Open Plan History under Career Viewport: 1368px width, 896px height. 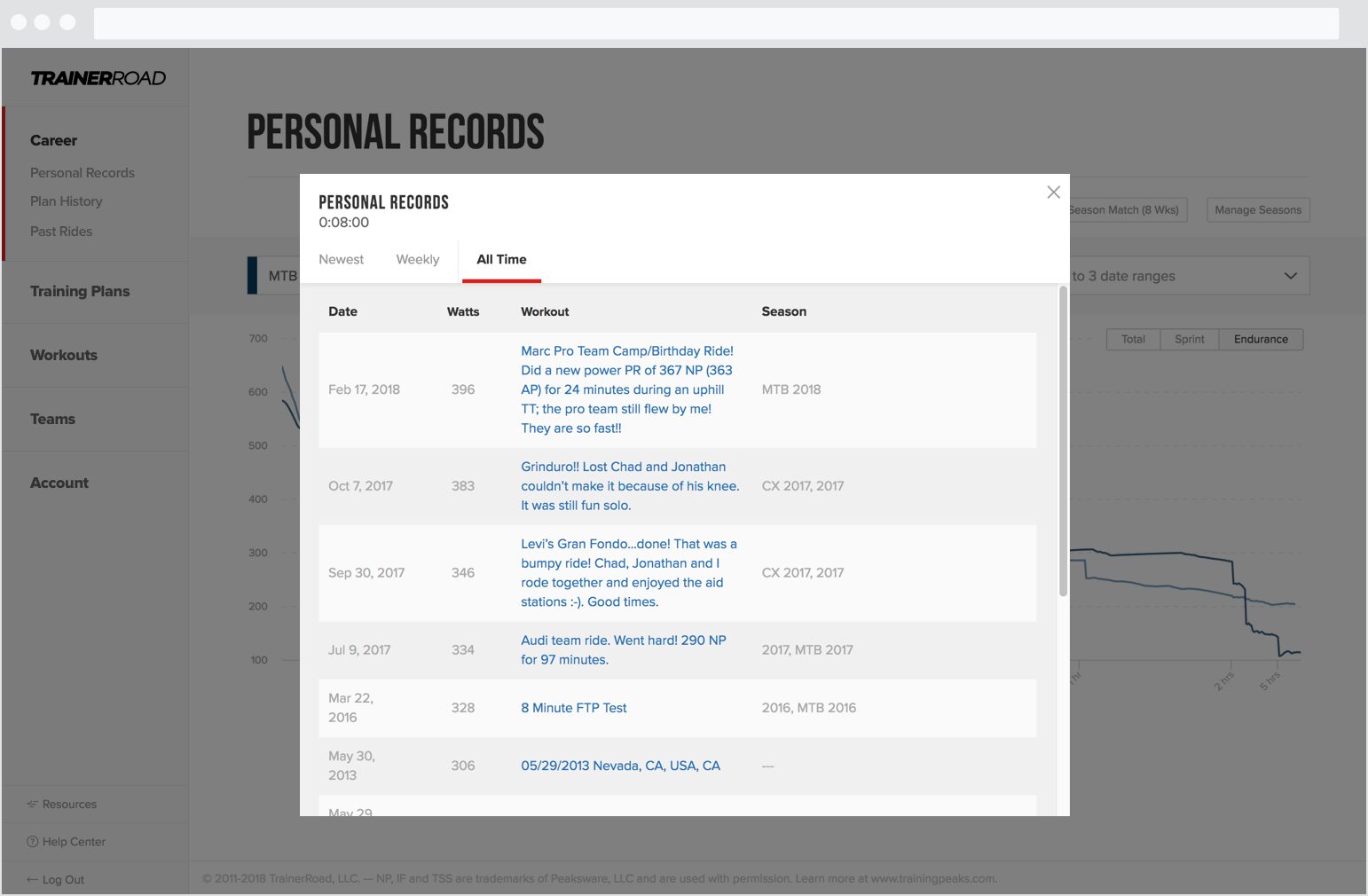click(67, 201)
